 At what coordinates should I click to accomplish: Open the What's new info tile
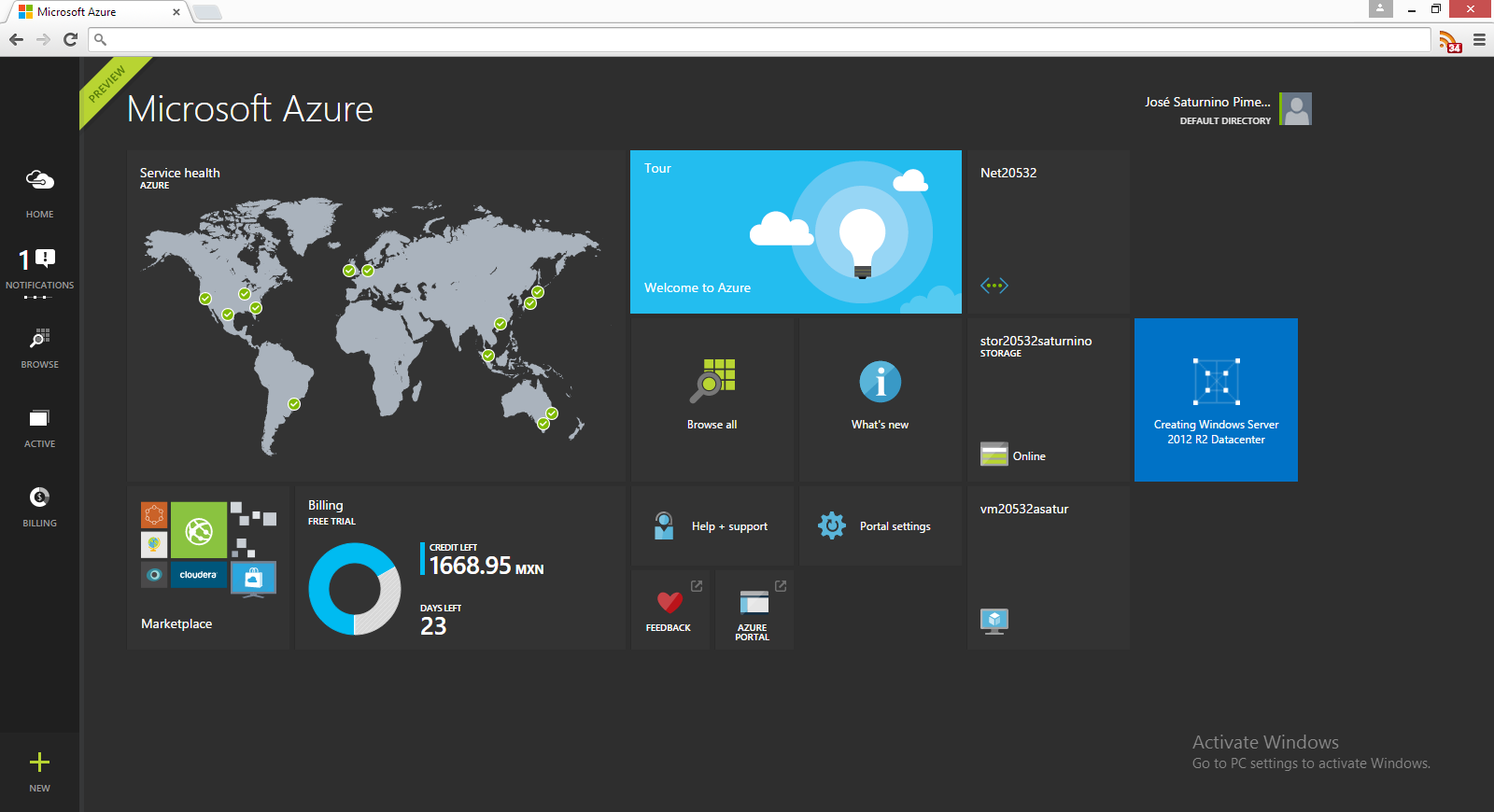click(x=881, y=399)
